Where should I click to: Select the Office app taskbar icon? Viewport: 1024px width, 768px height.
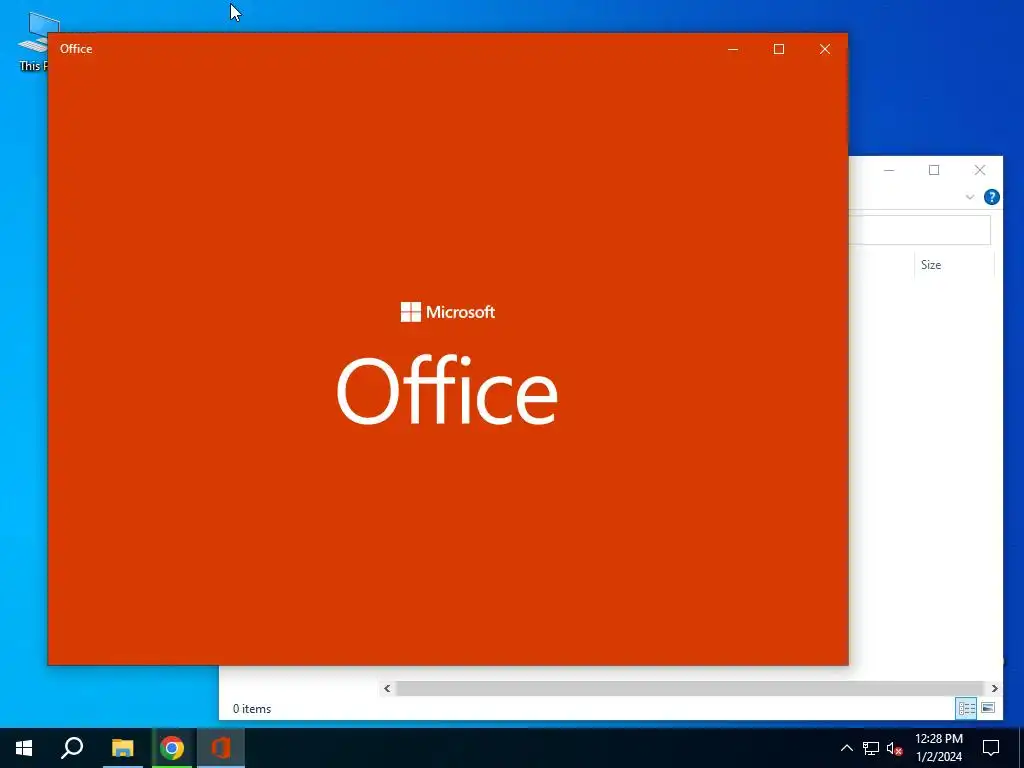pyautogui.click(x=221, y=748)
